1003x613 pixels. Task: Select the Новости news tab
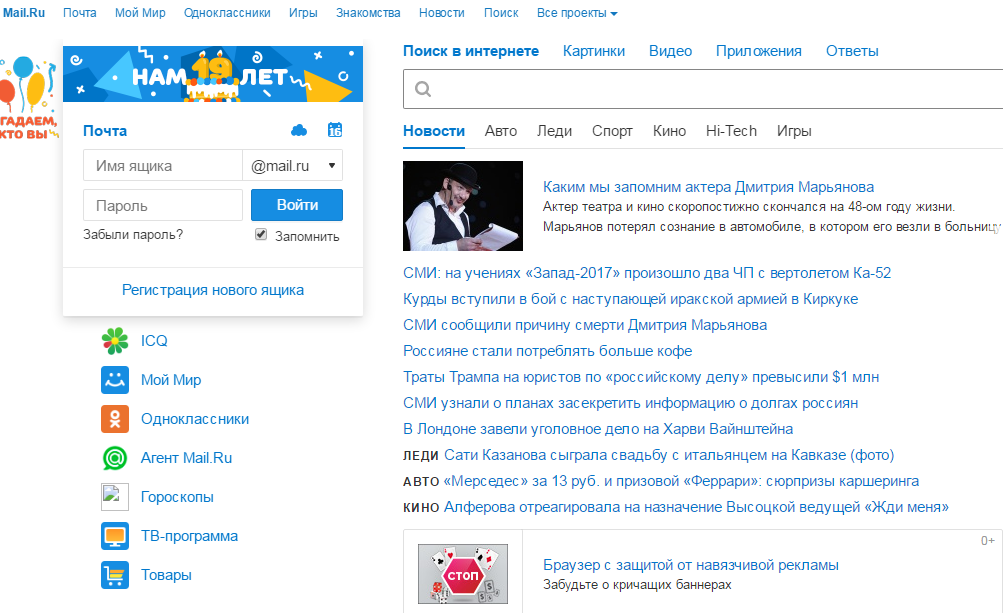434,131
